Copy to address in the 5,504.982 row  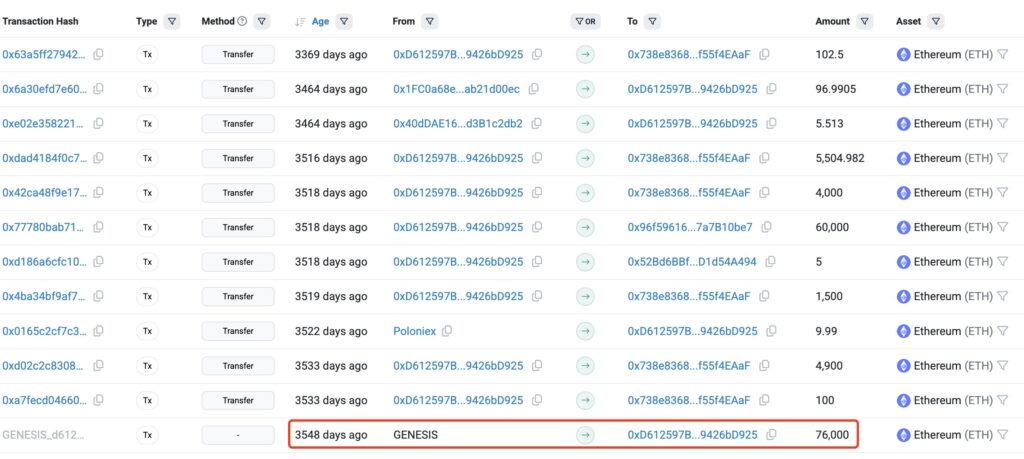pos(764,158)
